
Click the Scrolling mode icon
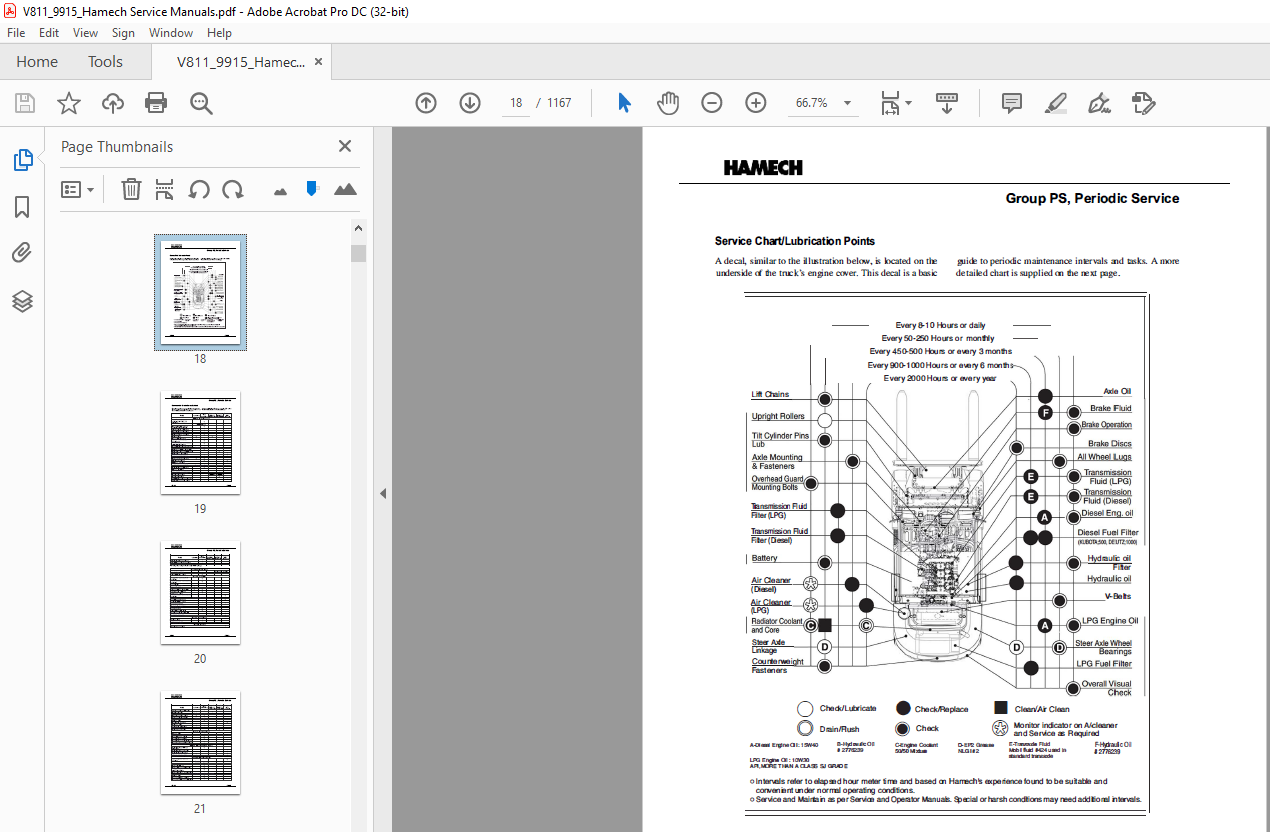947,103
